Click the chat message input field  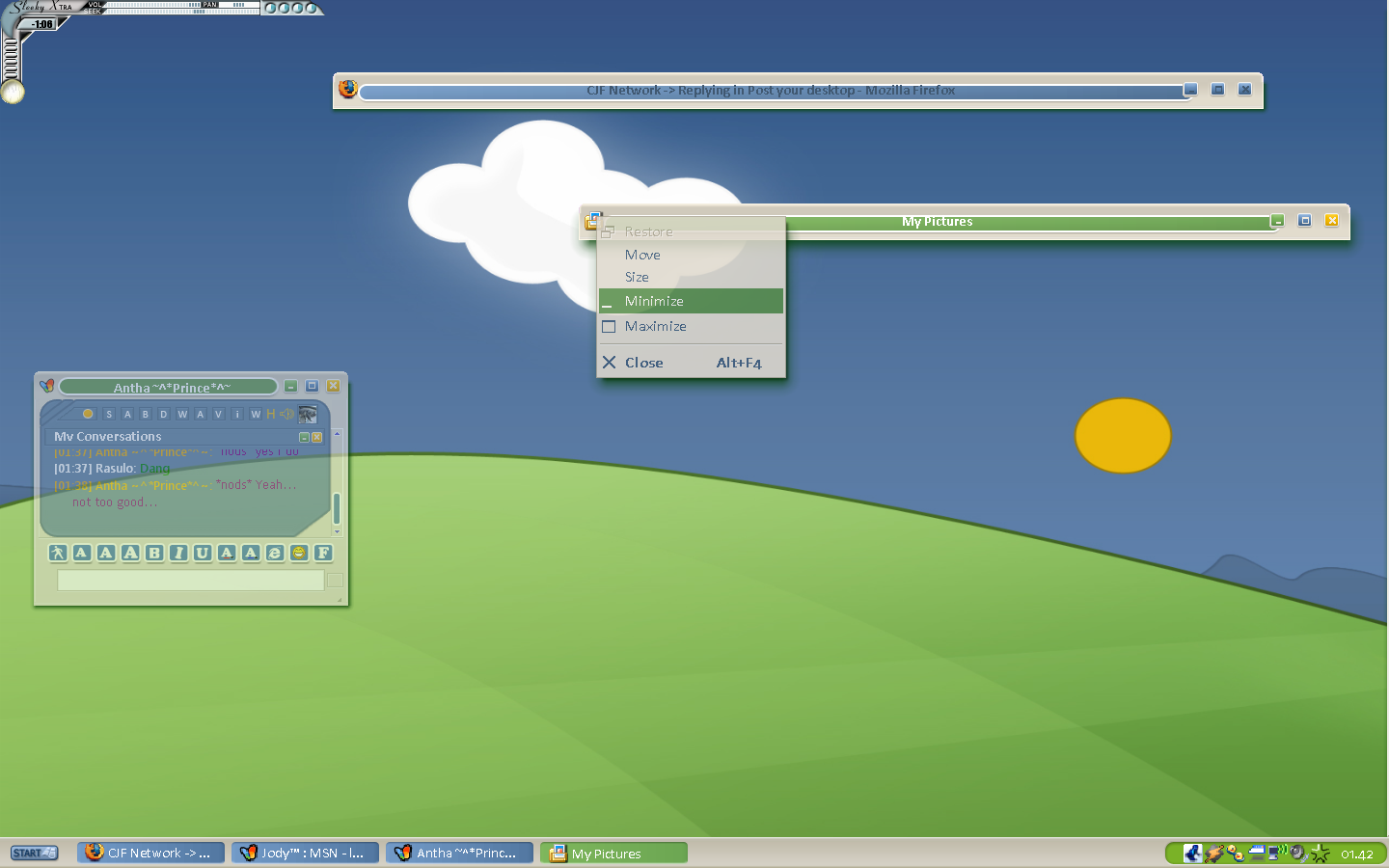pyautogui.click(x=191, y=580)
